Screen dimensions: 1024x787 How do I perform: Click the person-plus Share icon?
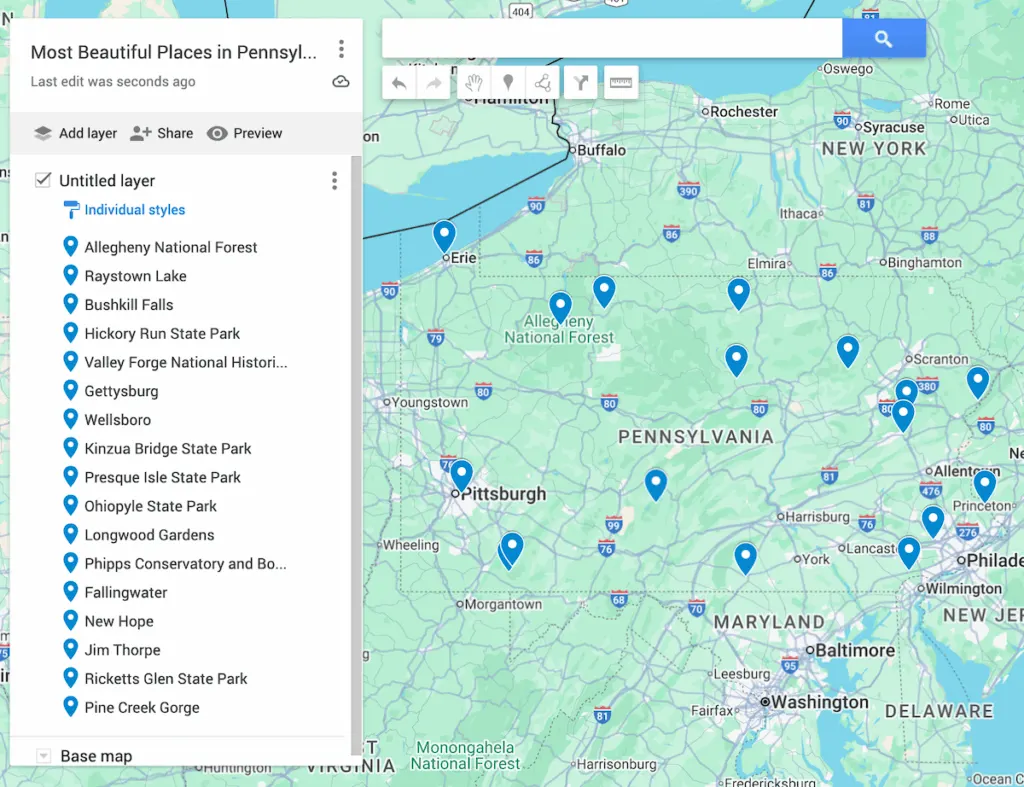point(140,133)
